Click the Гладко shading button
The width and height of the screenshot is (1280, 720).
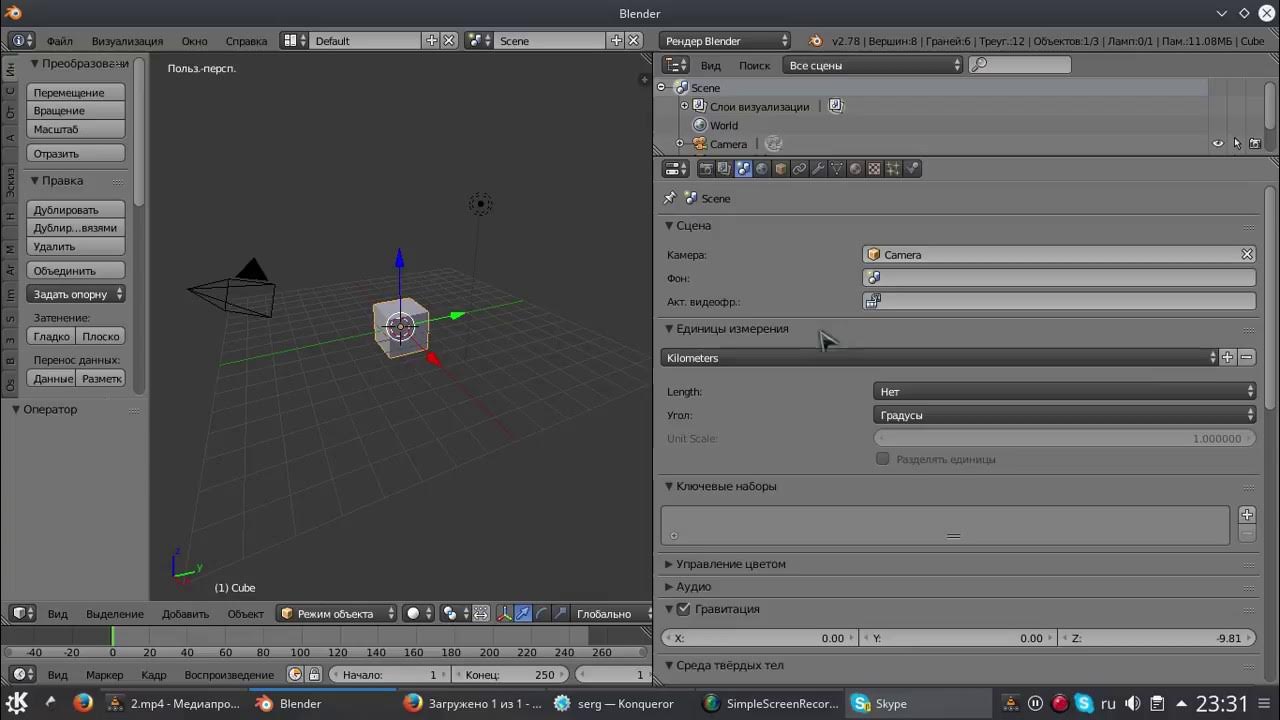[51, 337]
